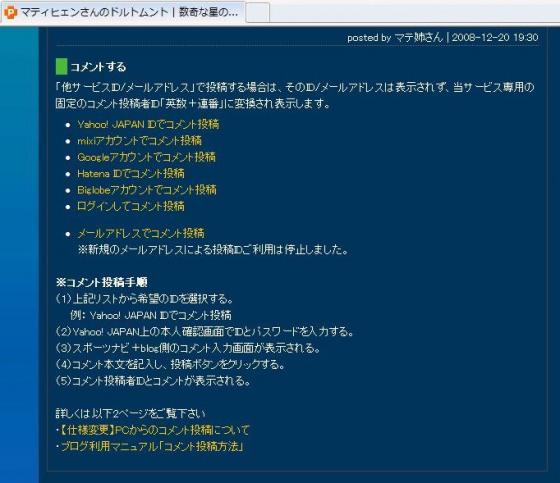
Task: Click step (5) コメント投稿者IDとコメントが表示される text
Action: point(153,381)
